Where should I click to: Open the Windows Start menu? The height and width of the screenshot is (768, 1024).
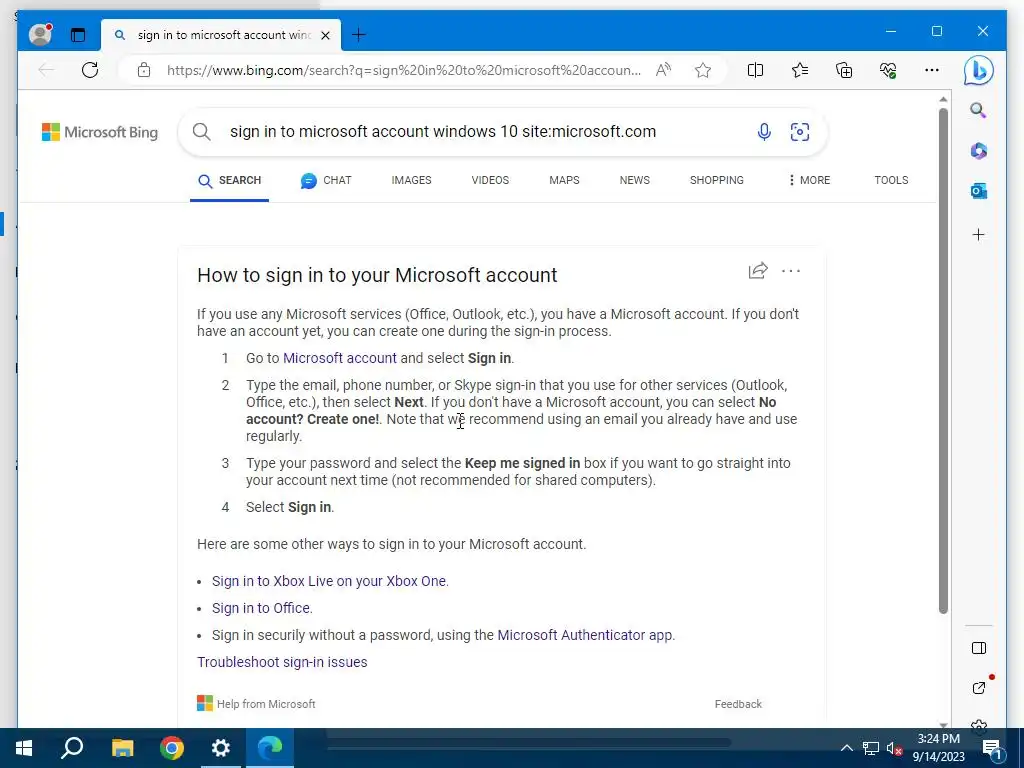pyautogui.click(x=24, y=748)
